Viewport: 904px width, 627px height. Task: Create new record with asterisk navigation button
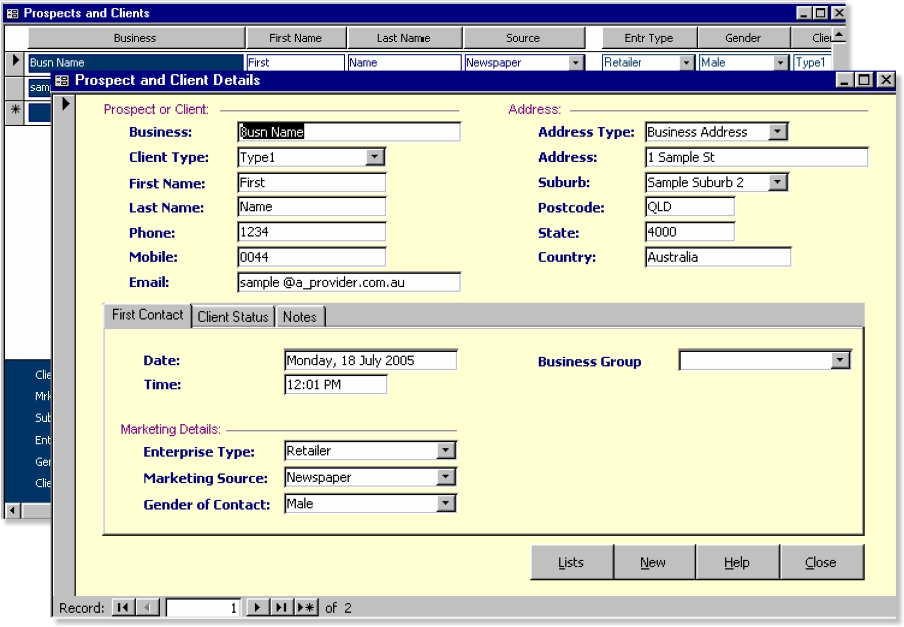coord(305,608)
